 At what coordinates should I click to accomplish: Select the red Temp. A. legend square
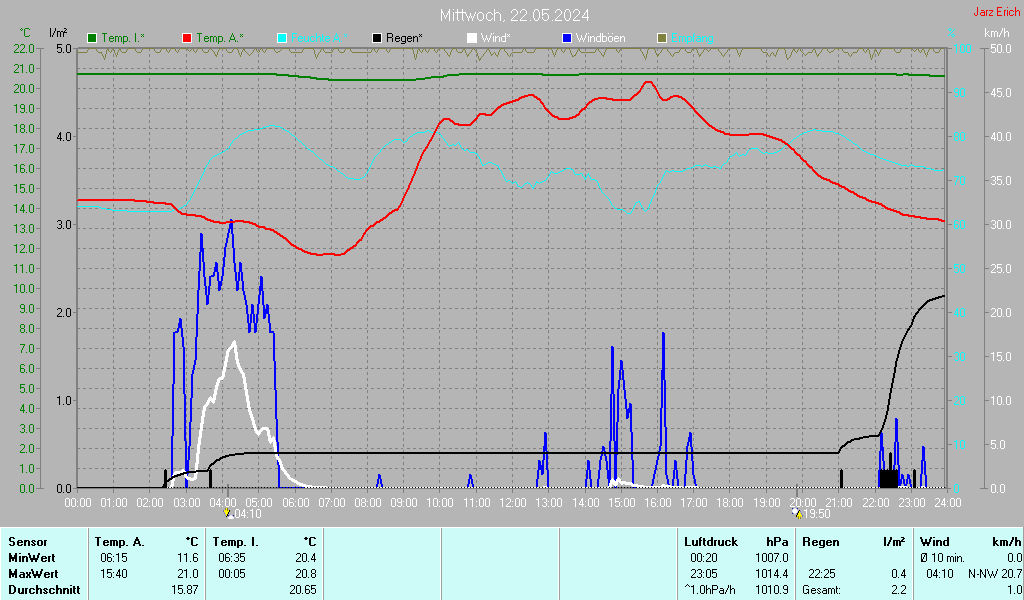pos(187,38)
